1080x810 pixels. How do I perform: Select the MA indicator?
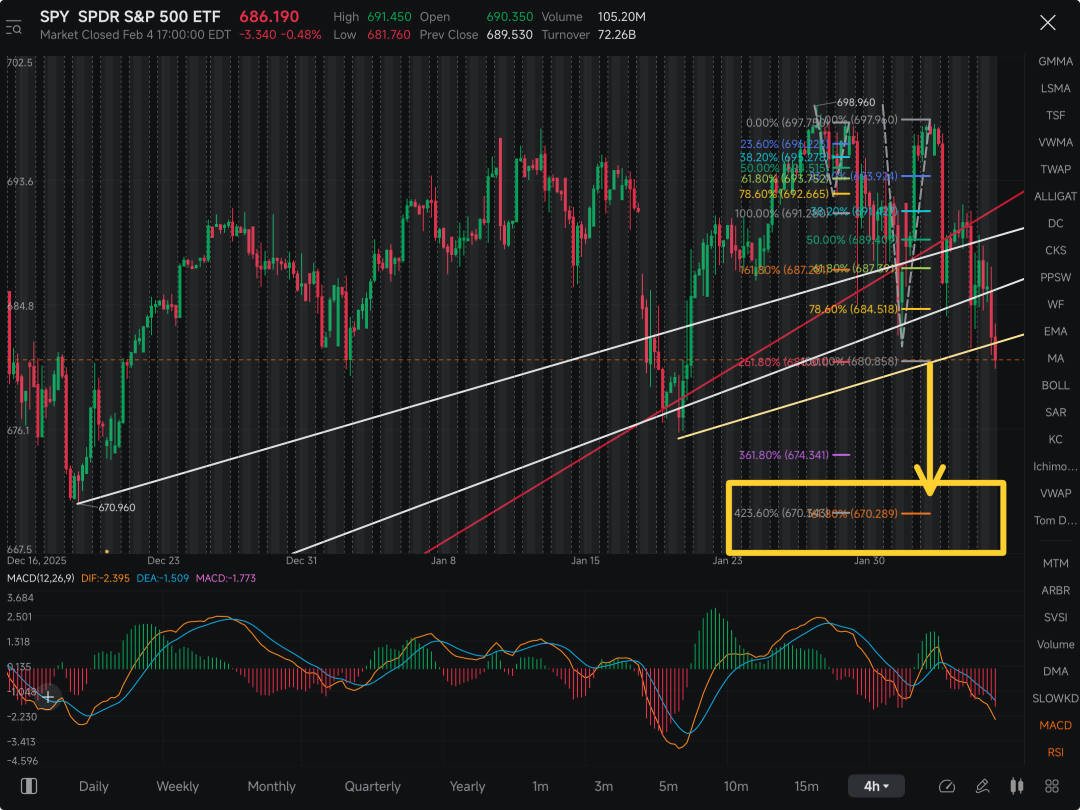(1055, 358)
